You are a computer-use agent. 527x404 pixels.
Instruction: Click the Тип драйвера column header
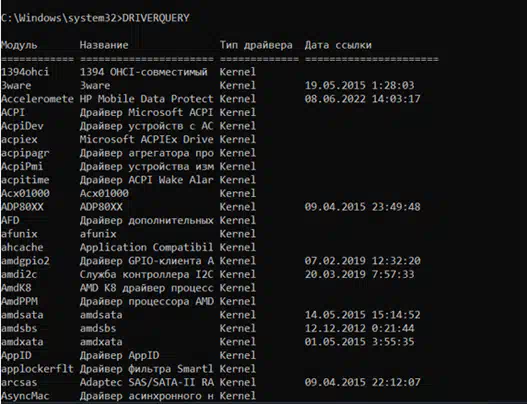coord(256,45)
